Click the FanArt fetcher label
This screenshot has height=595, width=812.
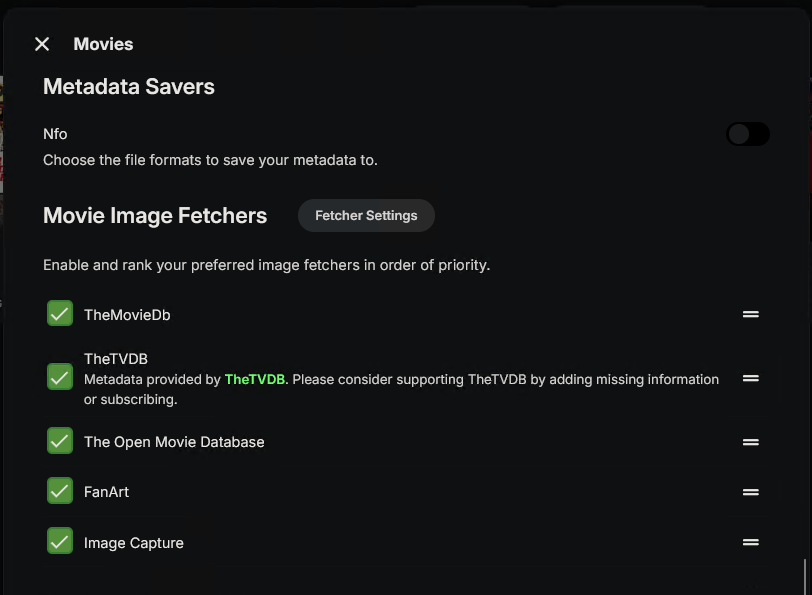coord(106,492)
